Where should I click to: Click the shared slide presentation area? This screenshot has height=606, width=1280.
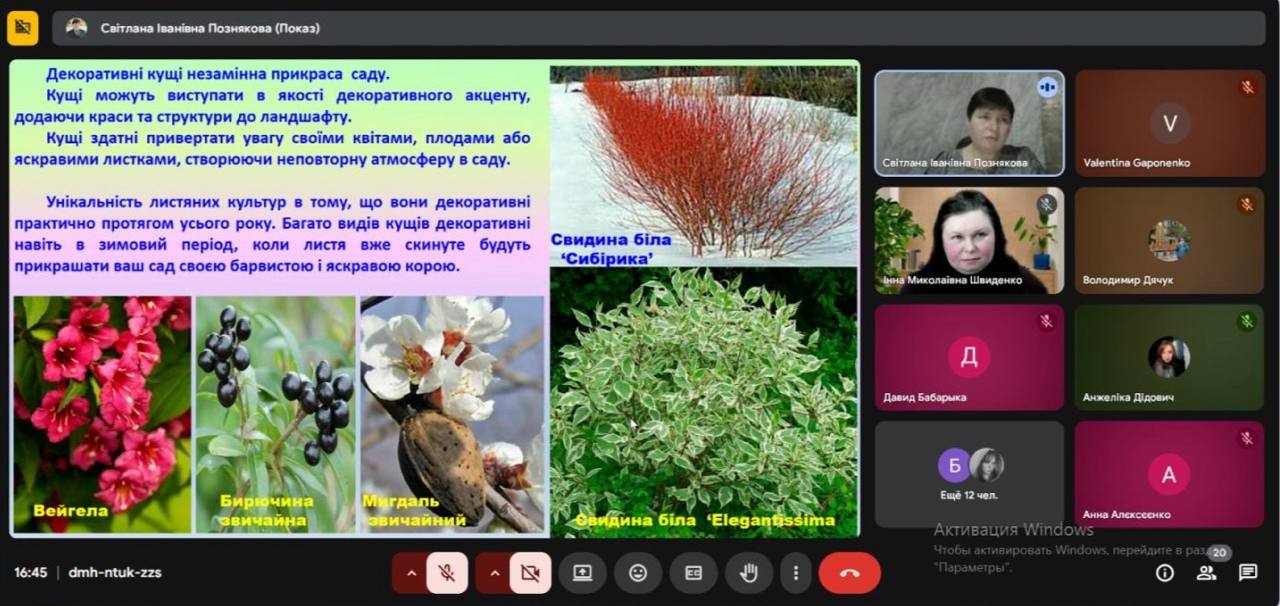click(x=434, y=299)
